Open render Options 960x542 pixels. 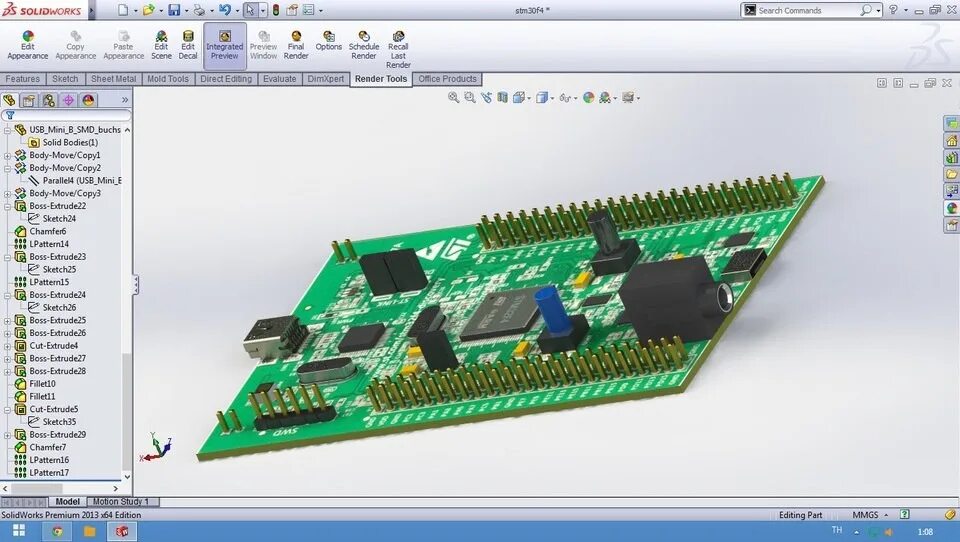pos(329,41)
